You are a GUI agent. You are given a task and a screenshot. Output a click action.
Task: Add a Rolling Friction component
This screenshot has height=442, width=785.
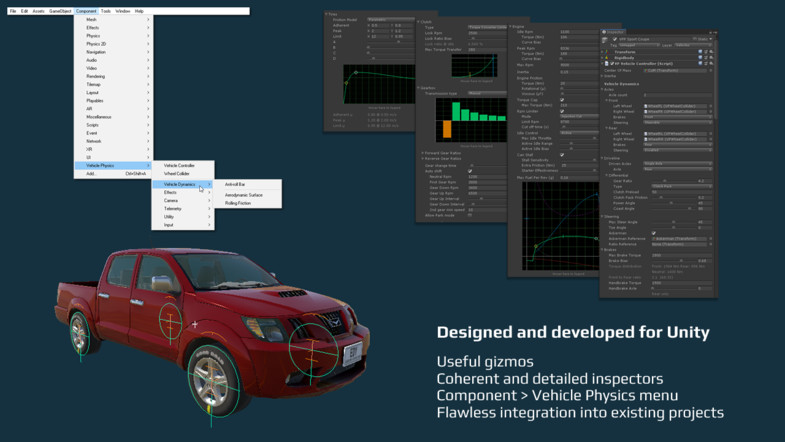pyautogui.click(x=248, y=203)
